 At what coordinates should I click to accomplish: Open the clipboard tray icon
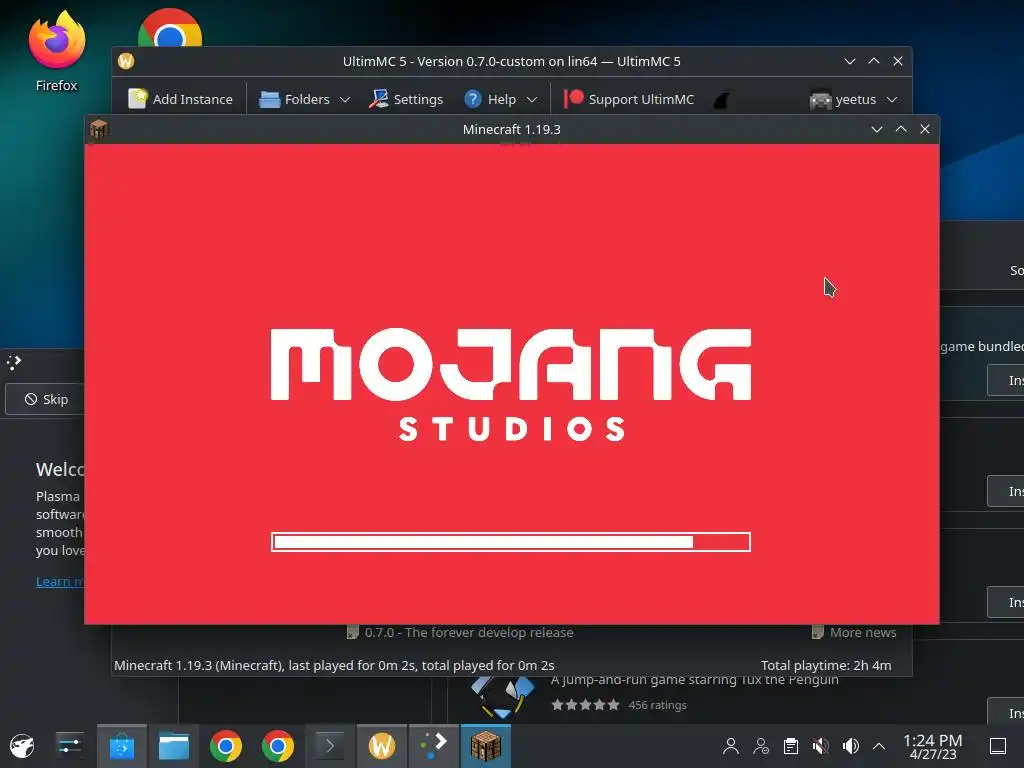tap(791, 746)
